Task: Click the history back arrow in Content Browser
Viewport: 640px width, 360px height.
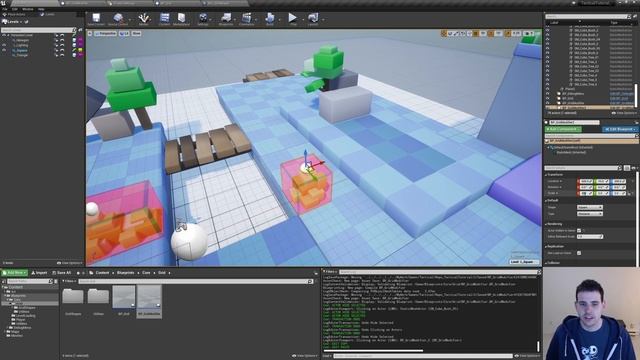Action: pos(78,273)
